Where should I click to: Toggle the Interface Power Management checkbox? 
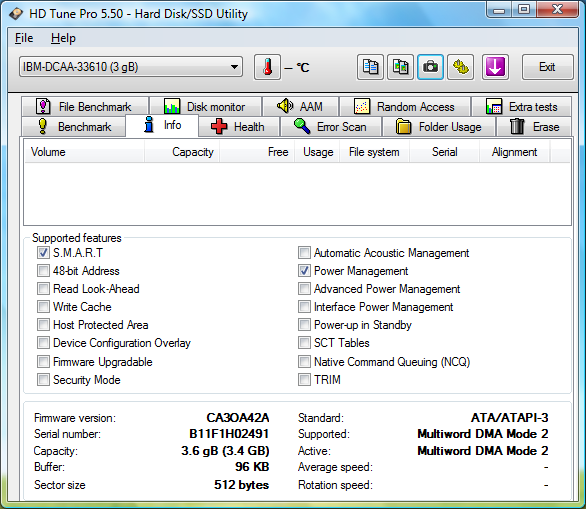click(304, 307)
